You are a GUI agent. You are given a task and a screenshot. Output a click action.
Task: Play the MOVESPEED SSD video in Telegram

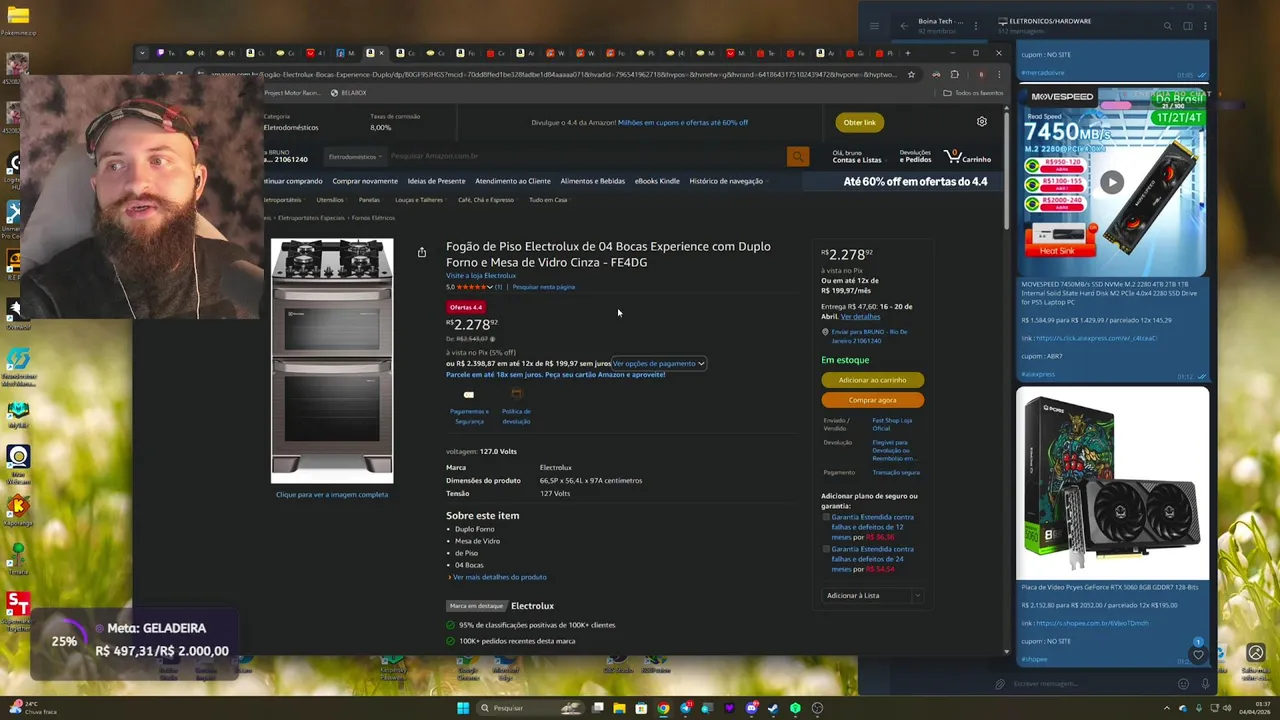[x=1112, y=182]
